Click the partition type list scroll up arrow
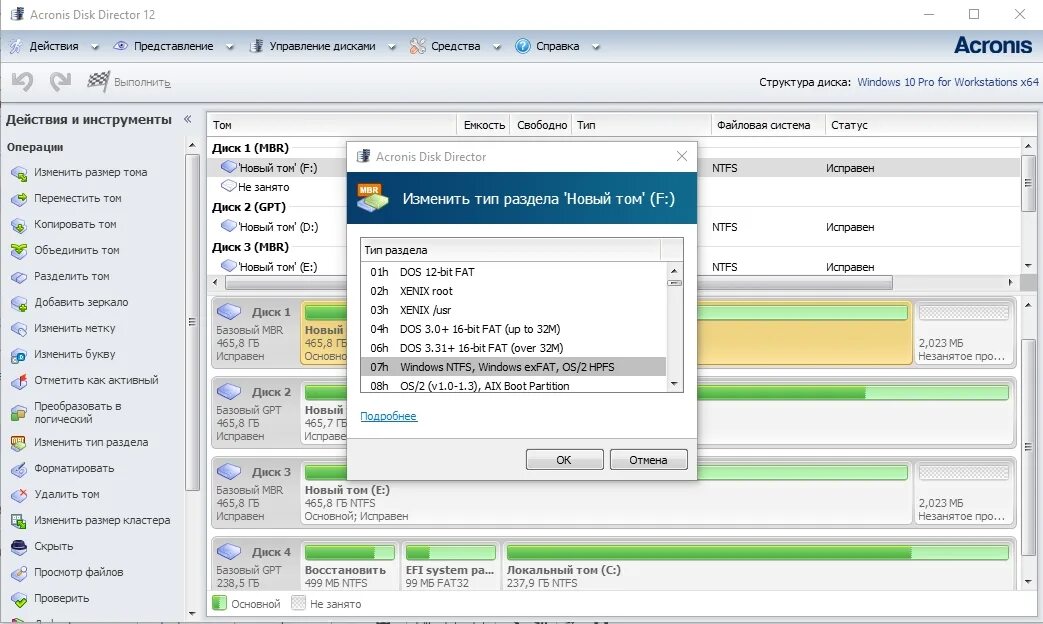1043x624 pixels. [x=674, y=271]
